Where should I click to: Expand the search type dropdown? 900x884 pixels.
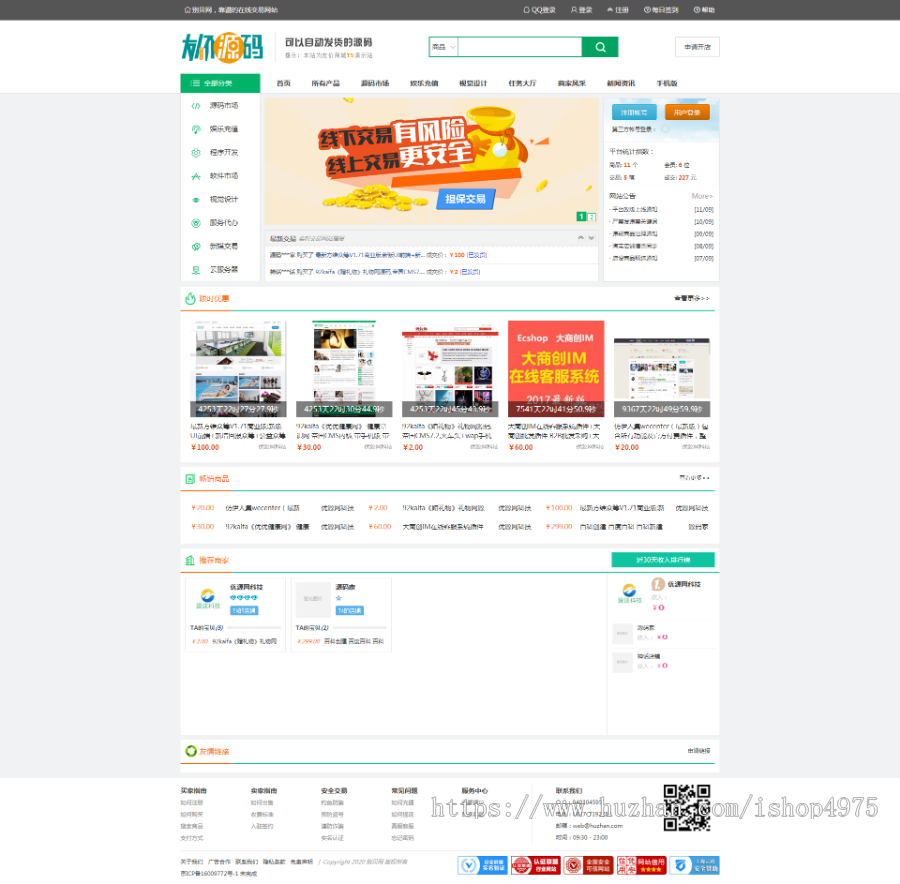tap(443, 47)
